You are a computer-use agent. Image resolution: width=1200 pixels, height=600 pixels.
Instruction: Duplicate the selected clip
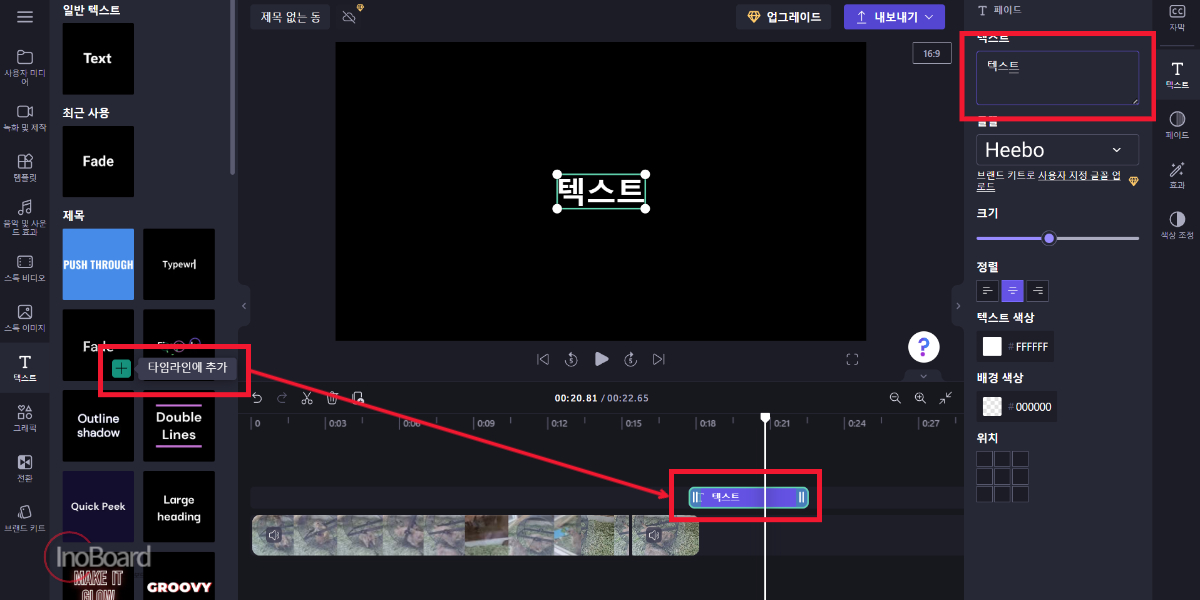[x=357, y=398]
